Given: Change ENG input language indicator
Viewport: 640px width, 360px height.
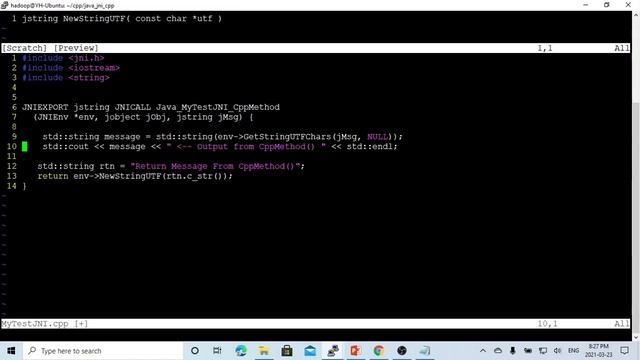Looking at the screenshot, I should click(x=573, y=351).
